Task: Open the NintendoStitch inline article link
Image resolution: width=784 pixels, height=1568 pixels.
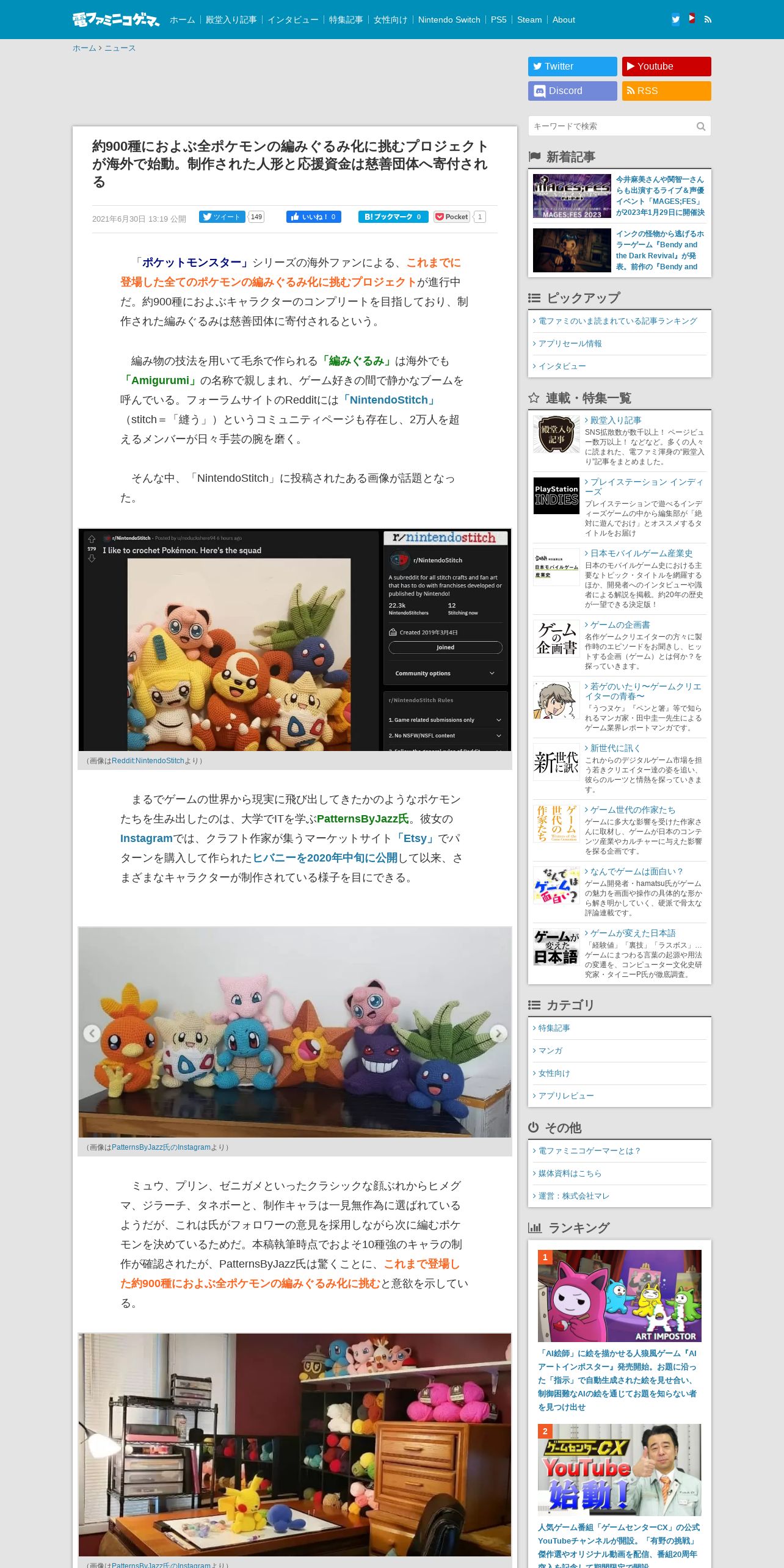Action: (388, 400)
